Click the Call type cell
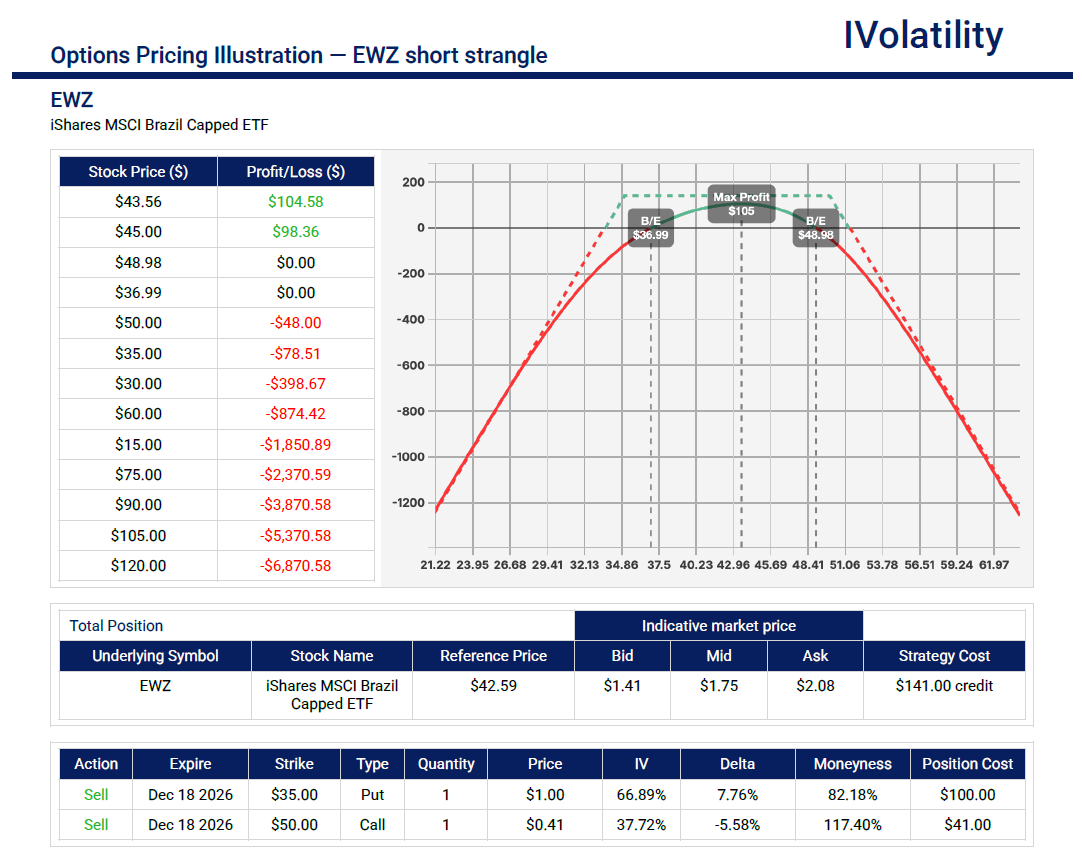This screenshot has height=858, width=1082. tap(372, 825)
